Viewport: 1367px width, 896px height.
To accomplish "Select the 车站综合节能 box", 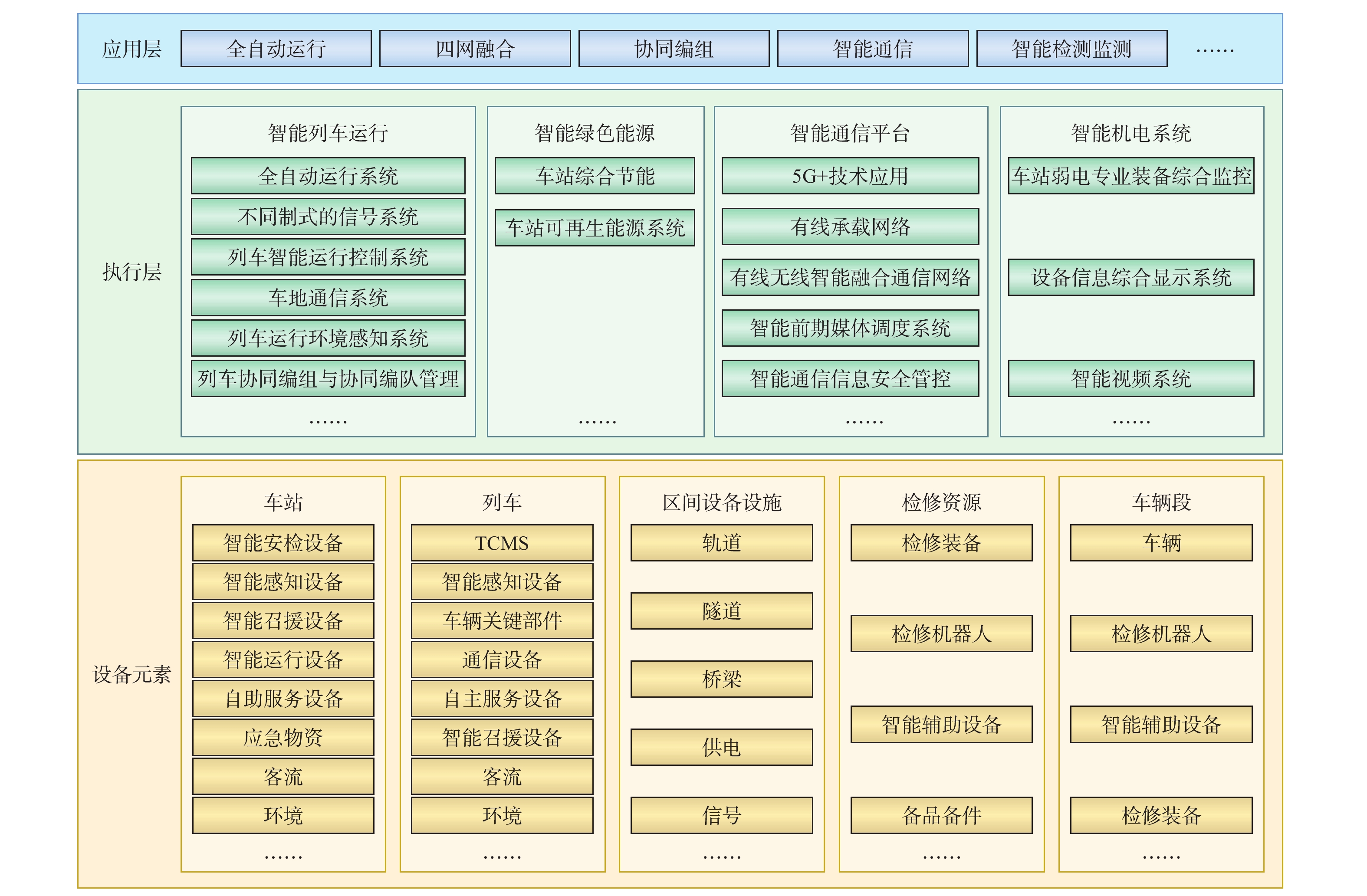I will pos(595,176).
